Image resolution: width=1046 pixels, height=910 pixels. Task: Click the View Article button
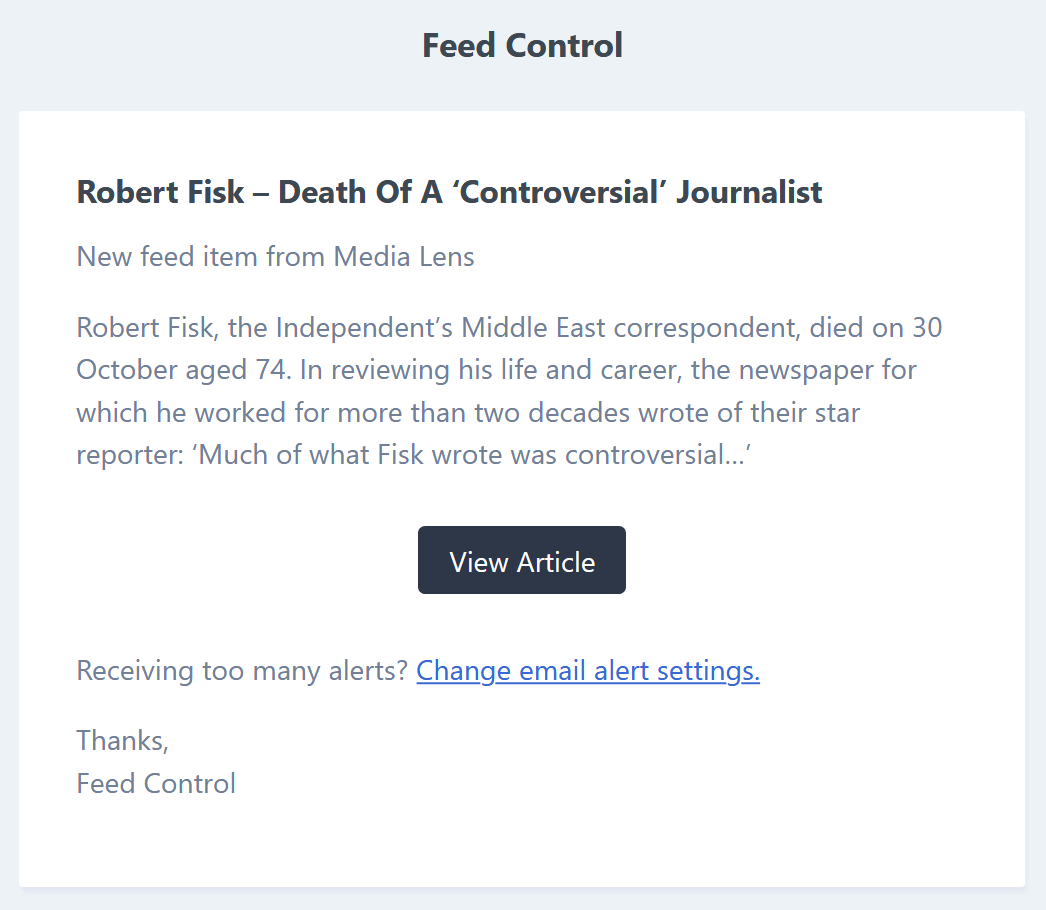click(x=522, y=560)
